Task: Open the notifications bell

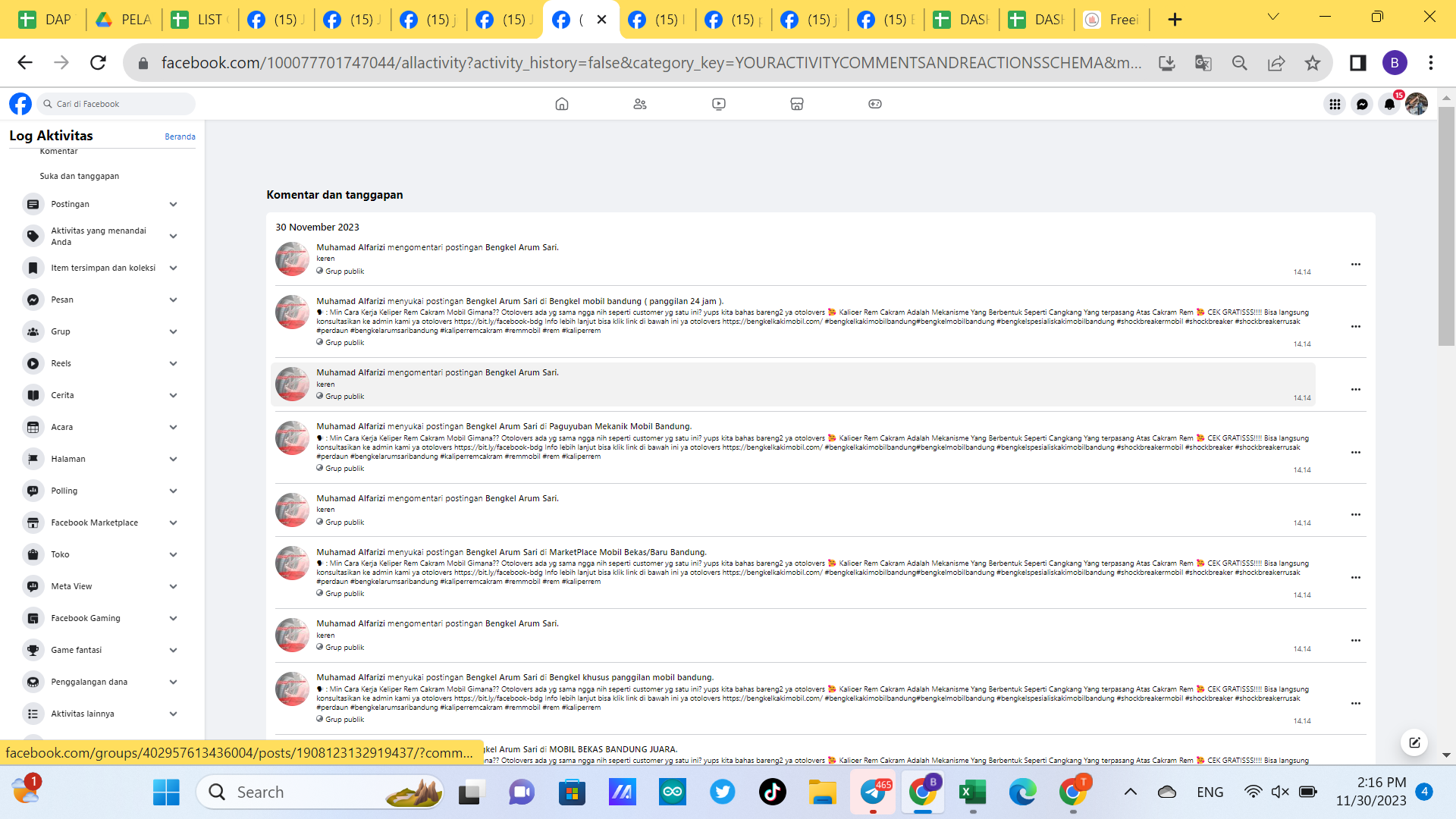Action: 1389,105
